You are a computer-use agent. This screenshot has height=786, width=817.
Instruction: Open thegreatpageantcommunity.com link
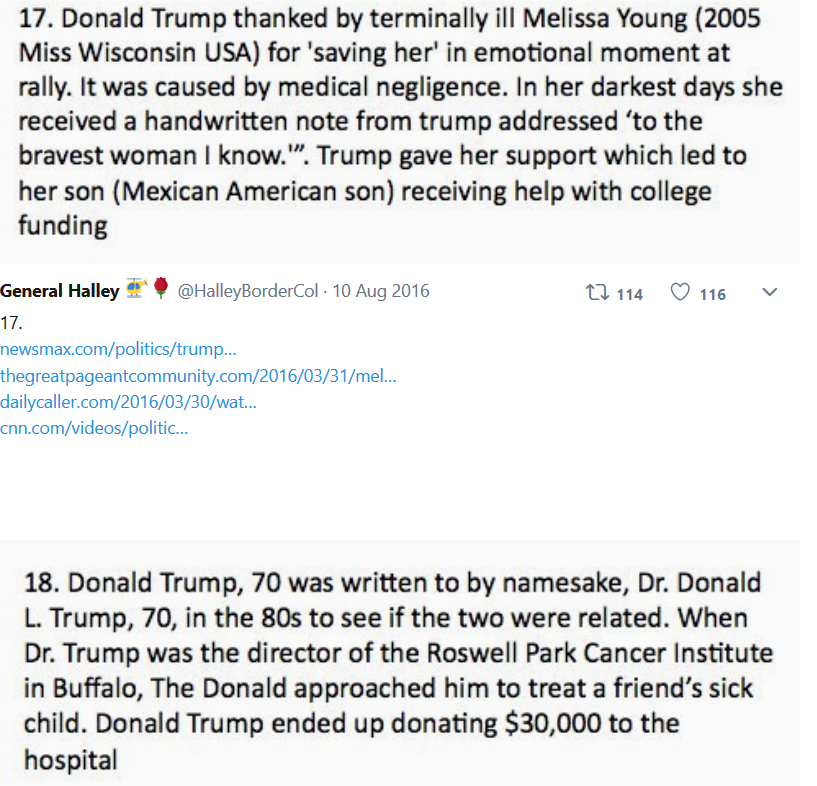pos(199,376)
